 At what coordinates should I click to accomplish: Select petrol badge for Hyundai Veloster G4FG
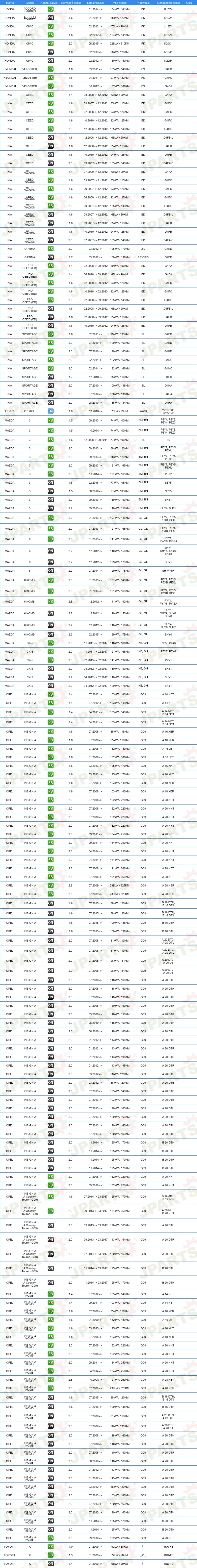pos(51,78)
